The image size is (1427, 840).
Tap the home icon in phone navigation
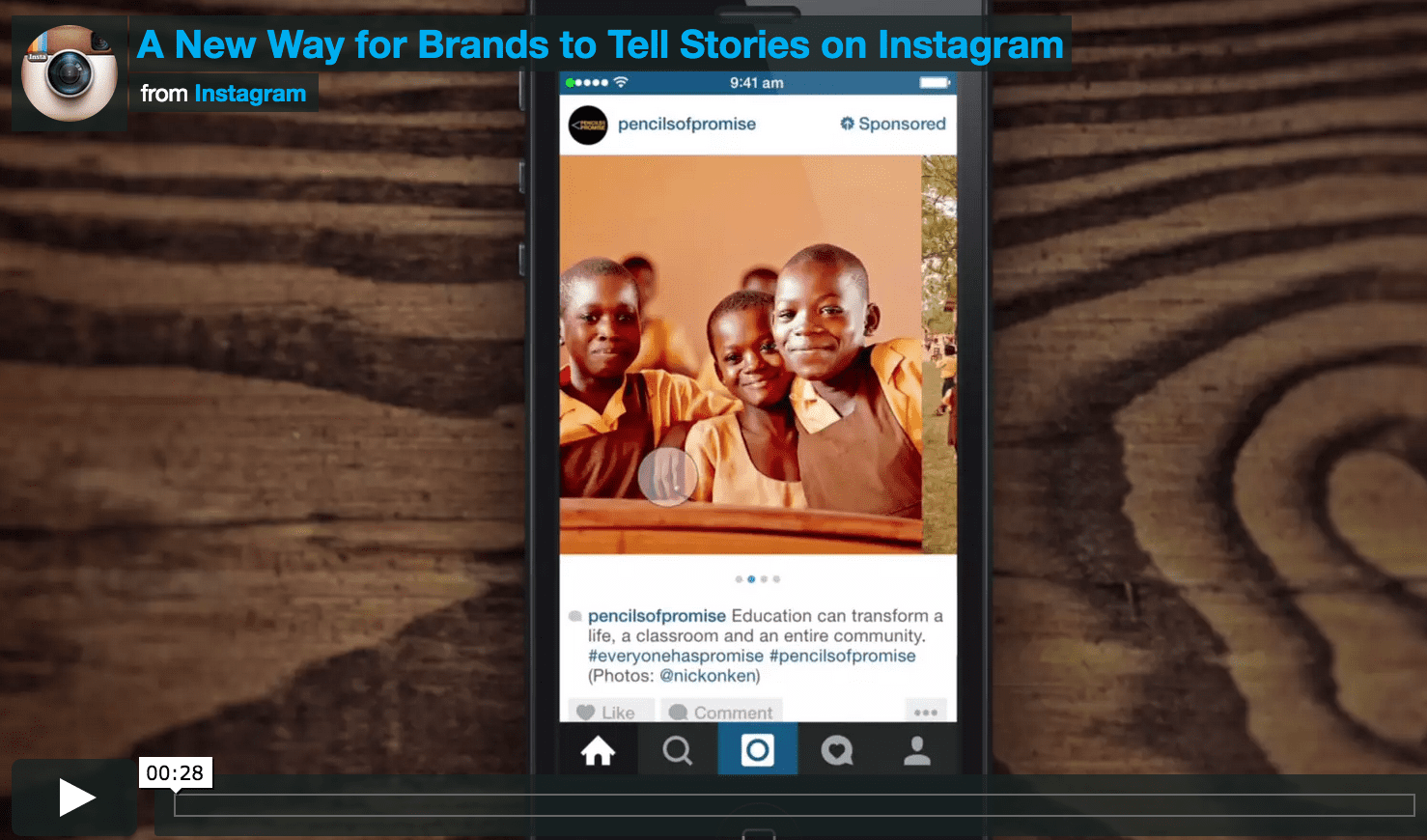pos(598,750)
